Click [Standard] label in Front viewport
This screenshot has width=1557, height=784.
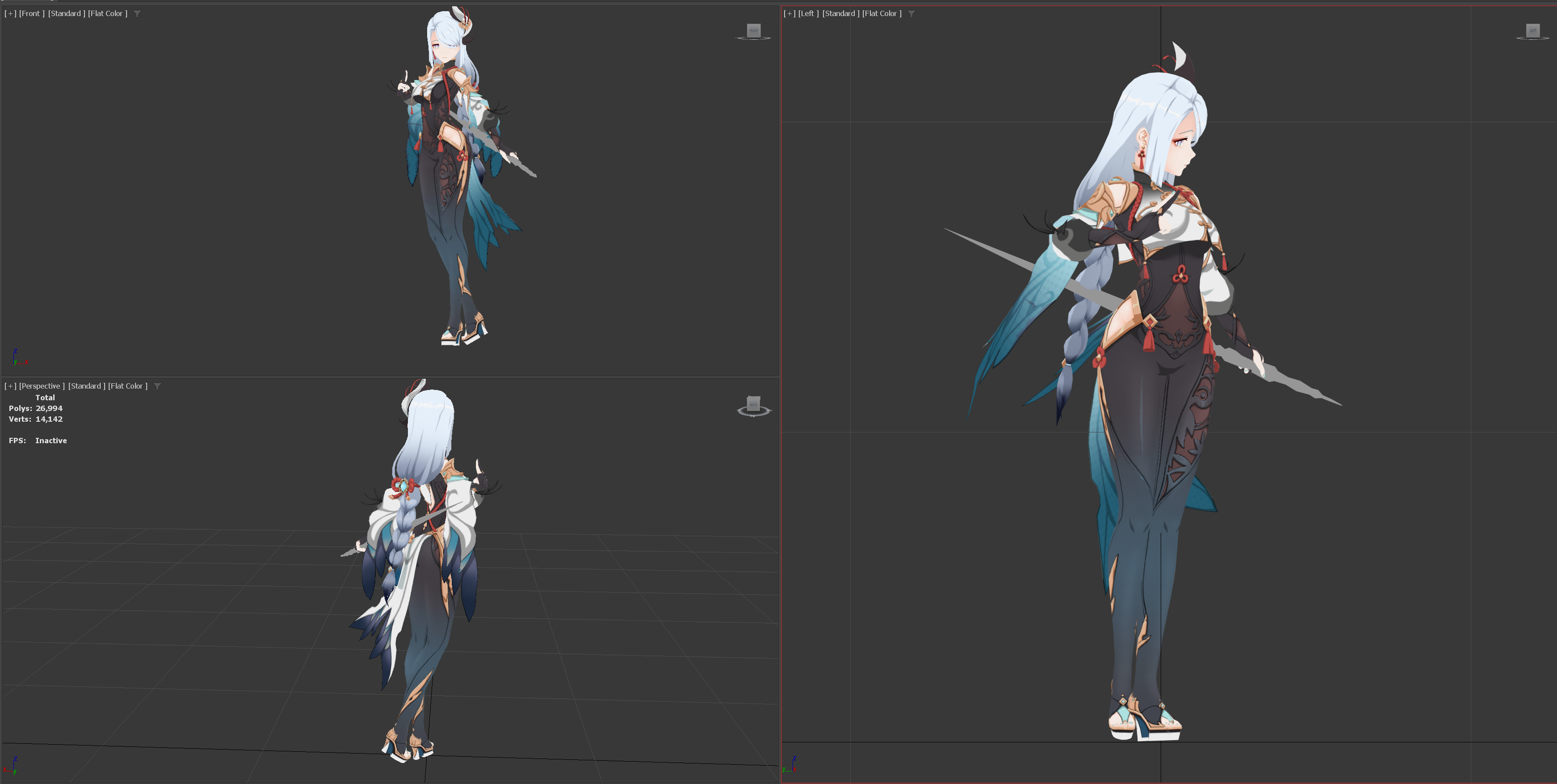pos(67,13)
